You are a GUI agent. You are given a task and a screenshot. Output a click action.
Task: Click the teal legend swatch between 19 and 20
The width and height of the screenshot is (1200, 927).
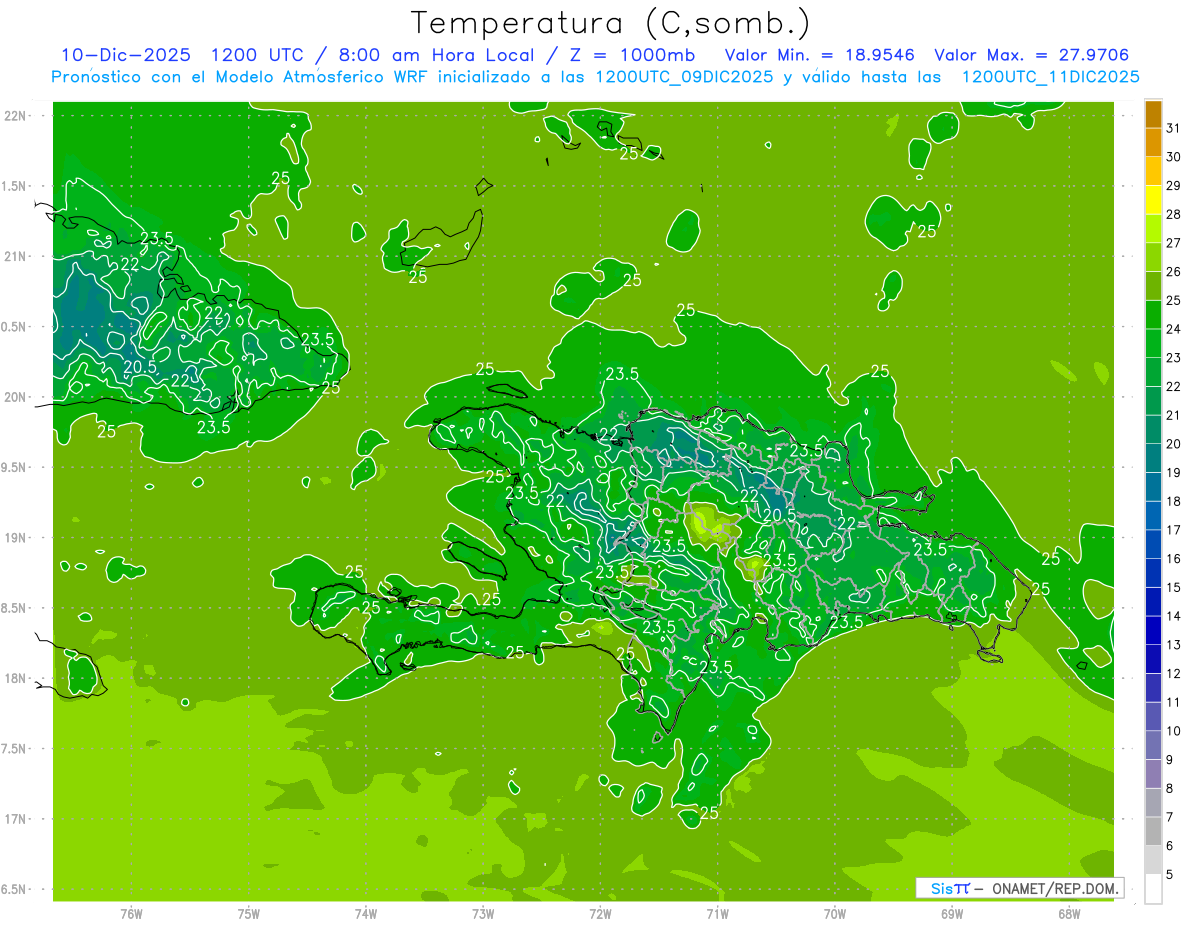pos(1153,458)
